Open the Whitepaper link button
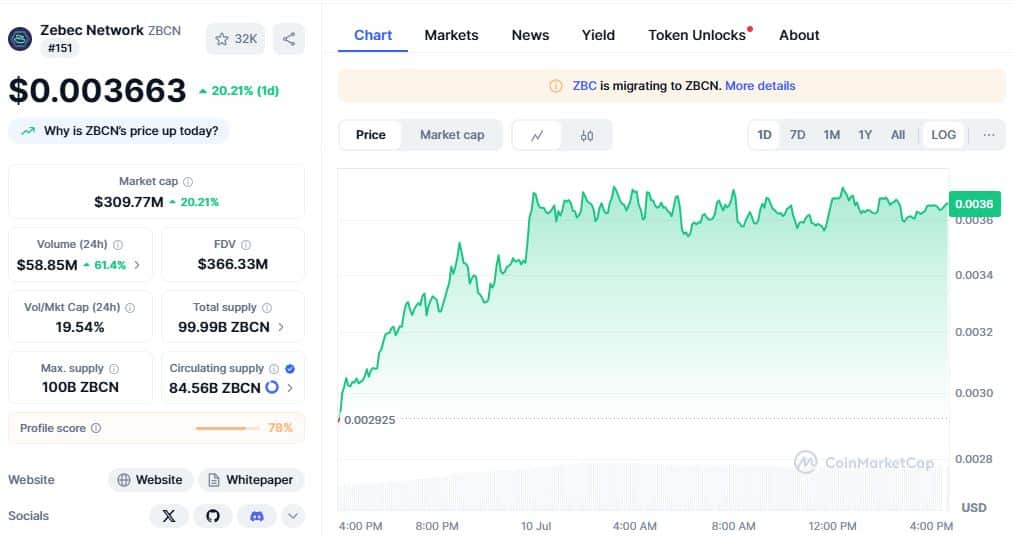1013x536 pixels. point(251,480)
